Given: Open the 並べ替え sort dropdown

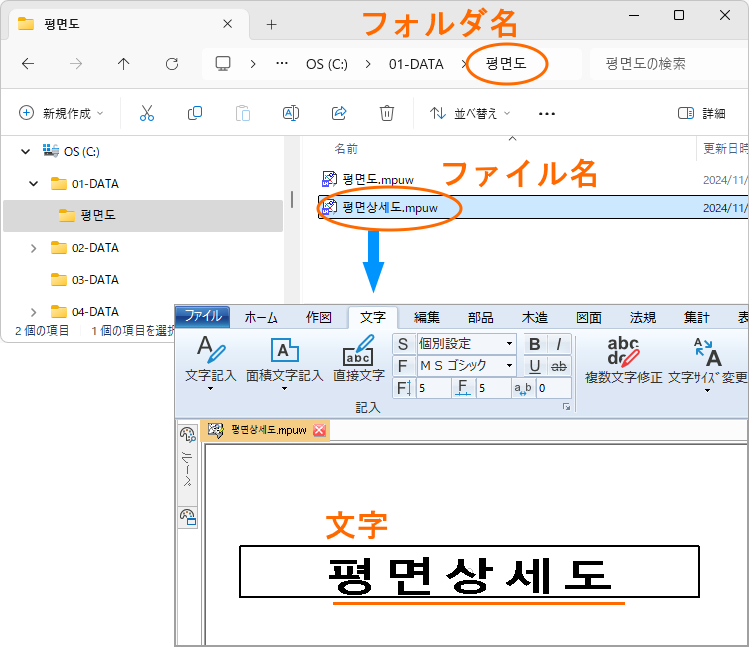Looking at the screenshot, I should (x=470, y=113).
